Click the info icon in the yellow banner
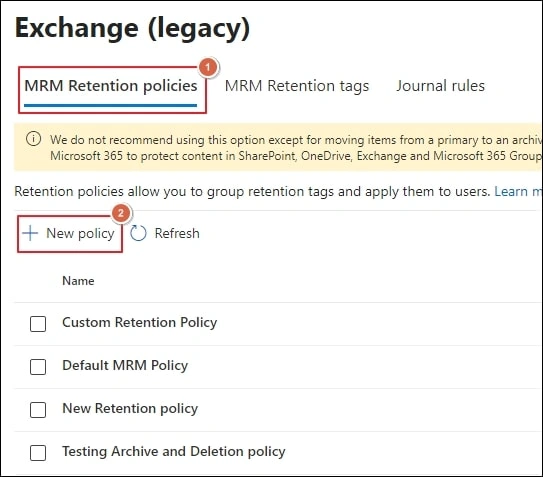 pos(34,139)
